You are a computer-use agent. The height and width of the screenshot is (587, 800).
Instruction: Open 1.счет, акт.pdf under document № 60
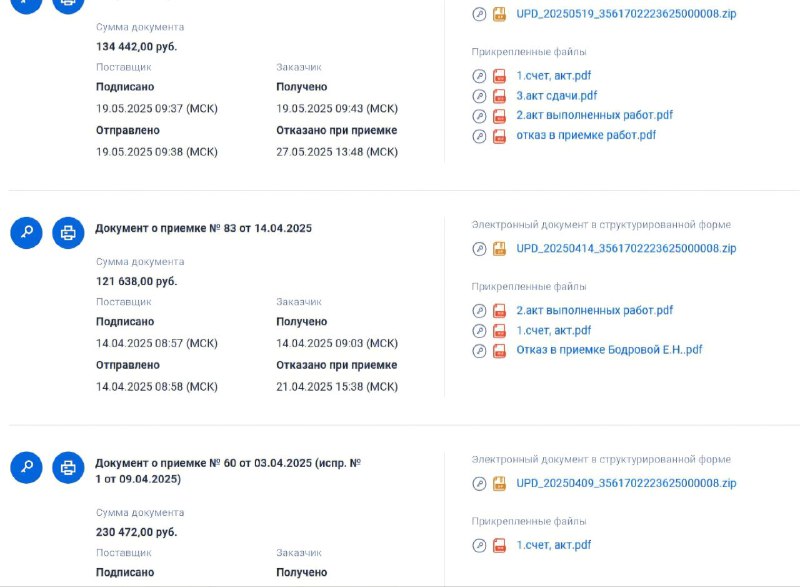pyautogui.click(x=554, y=545)
